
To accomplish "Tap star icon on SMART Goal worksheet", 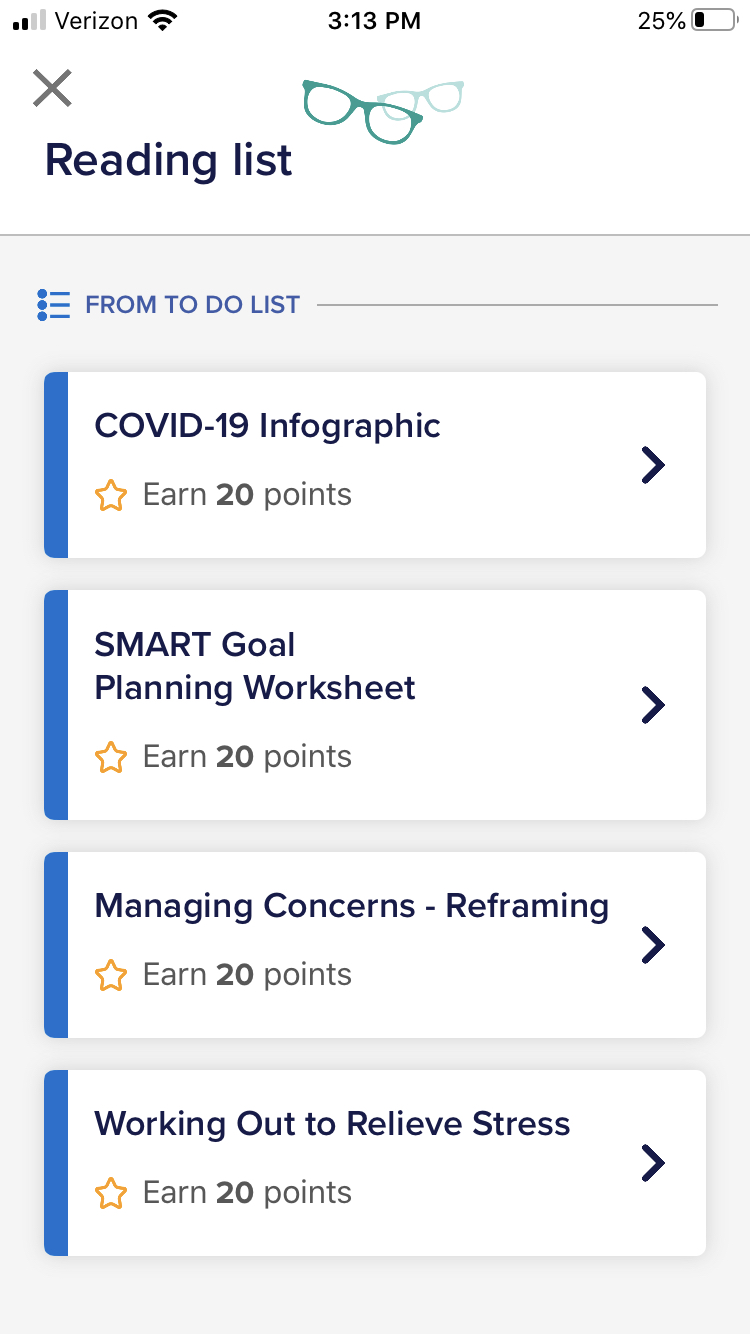I will point(111,757).
